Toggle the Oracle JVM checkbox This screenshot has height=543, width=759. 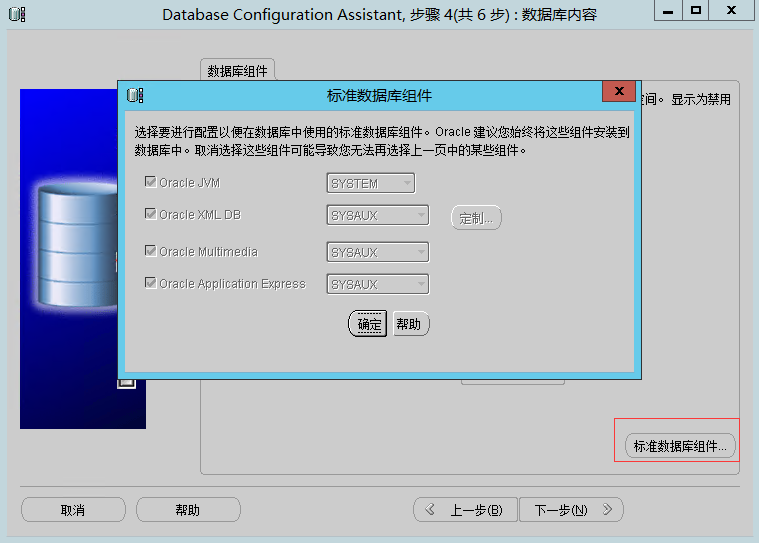(150, 182)
